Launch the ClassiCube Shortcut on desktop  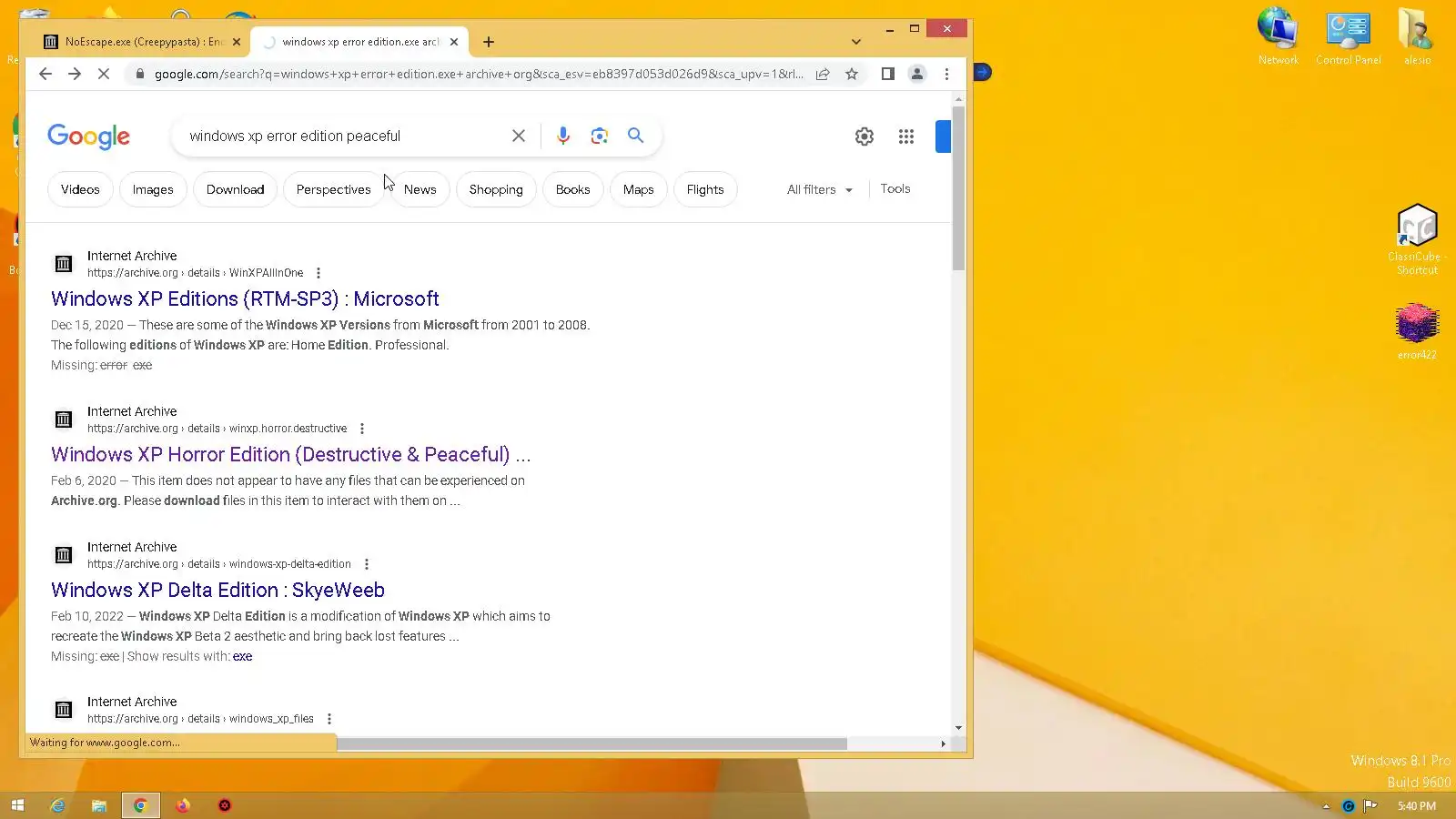(x=1417, y=239)
